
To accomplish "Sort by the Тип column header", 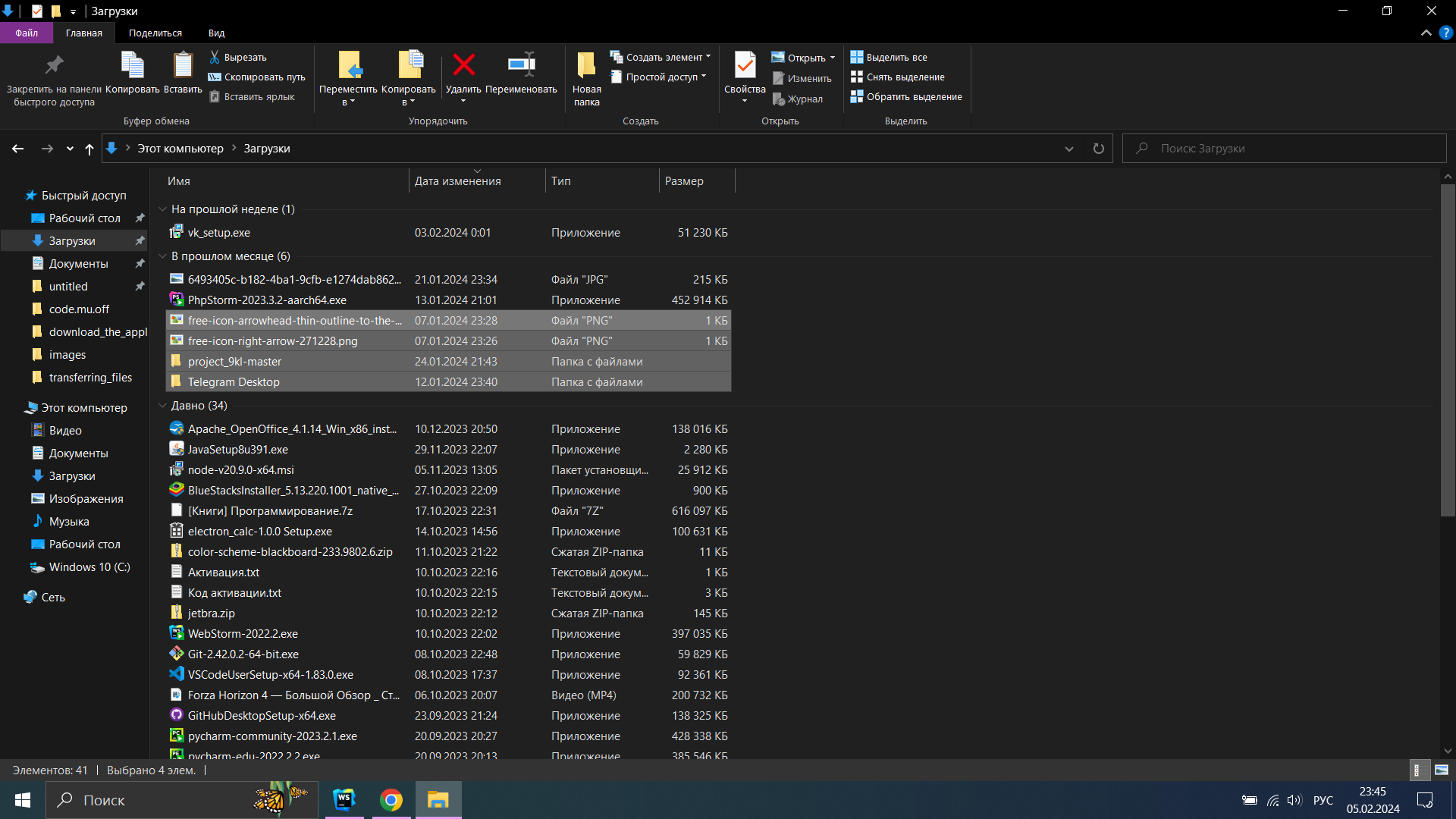I will (602, 181).
